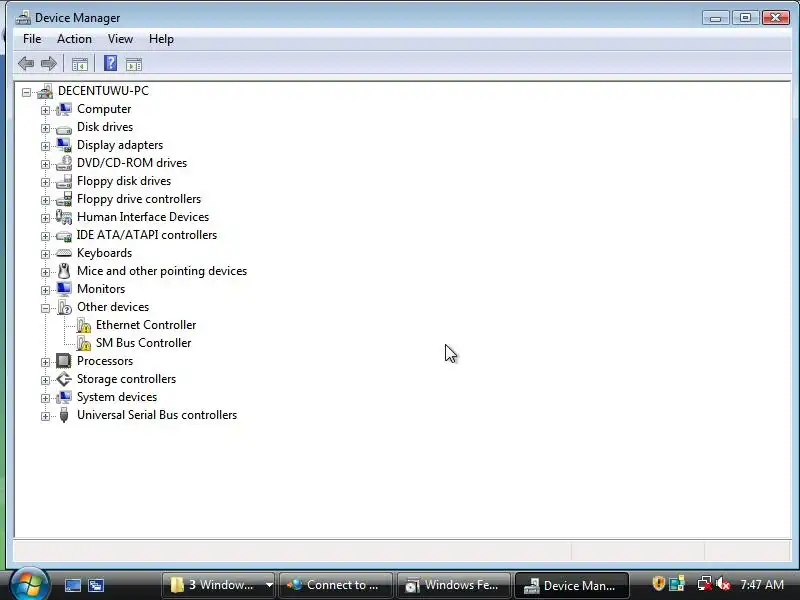Click the Floppy drive controllers icon

64,199
